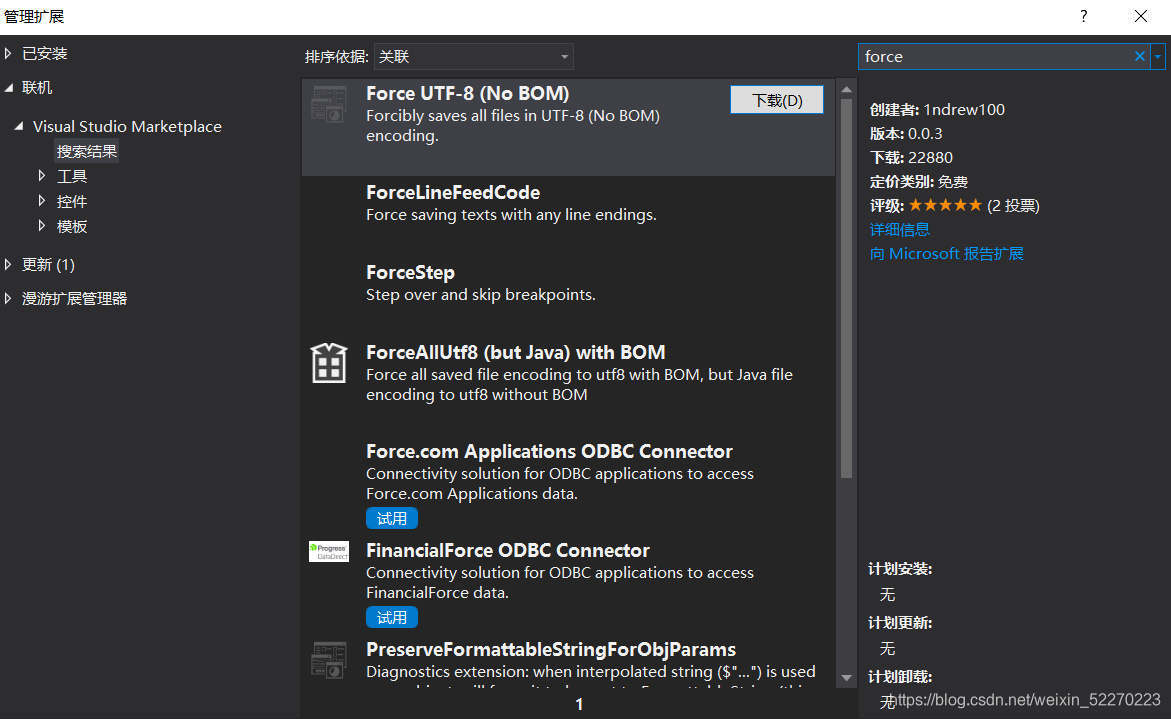The height and width of the screenshot is (719, 1171).
Task: Click the Progress DataDirect icon for FinancialForce connector
Action: click(x=329, y=552)
